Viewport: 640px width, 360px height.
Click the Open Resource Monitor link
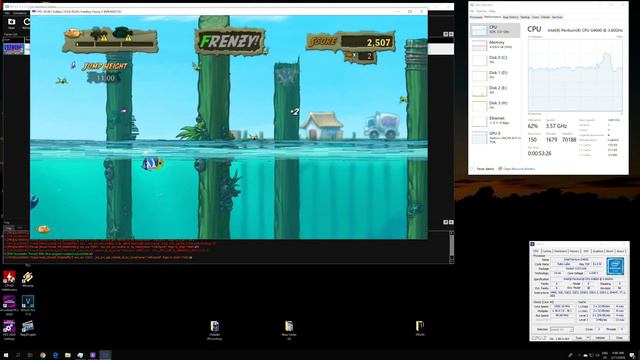[x=519, y=169]
